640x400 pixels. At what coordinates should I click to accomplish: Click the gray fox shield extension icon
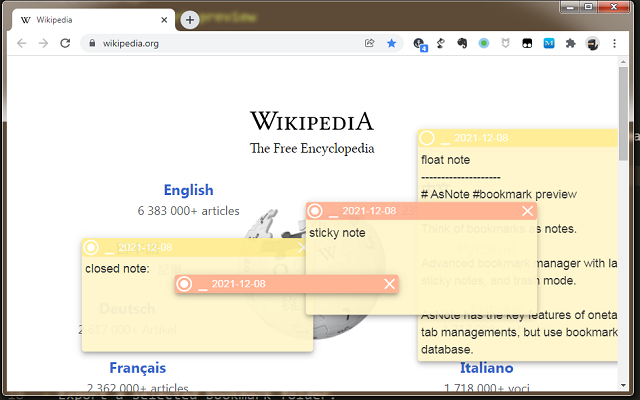pyautogui.click(x=505, y=43)
